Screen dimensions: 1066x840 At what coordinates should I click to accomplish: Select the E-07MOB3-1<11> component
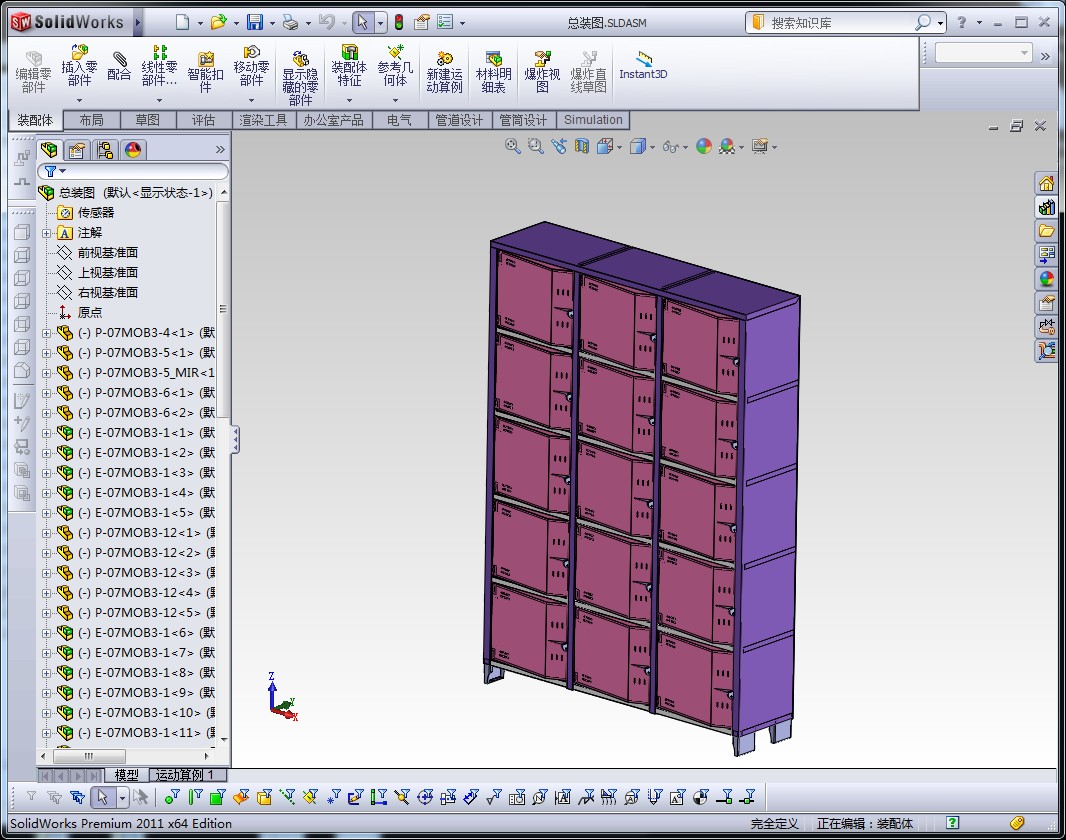pyautogui.click(x=146, y=733)
